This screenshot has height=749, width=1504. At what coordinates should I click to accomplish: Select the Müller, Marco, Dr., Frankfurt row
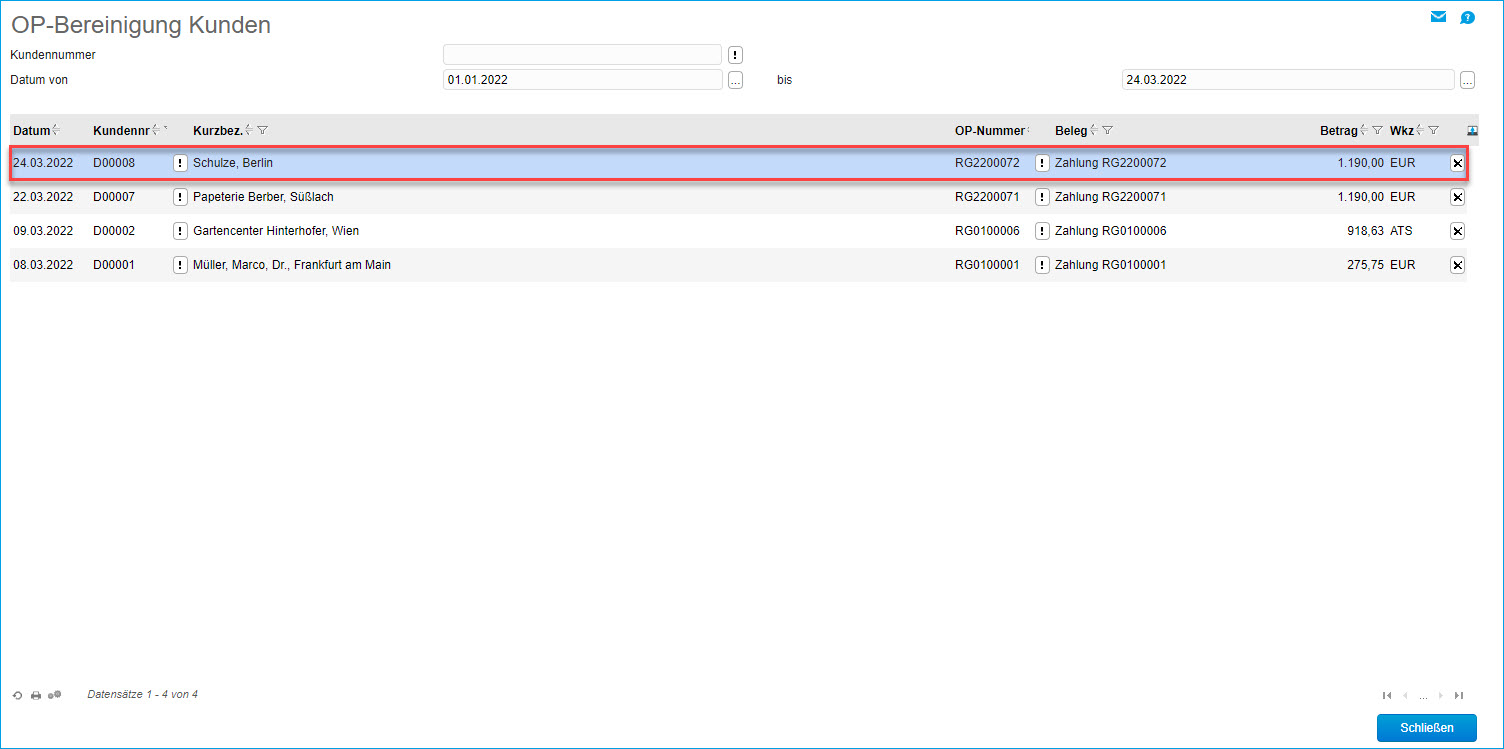(738, 265)
